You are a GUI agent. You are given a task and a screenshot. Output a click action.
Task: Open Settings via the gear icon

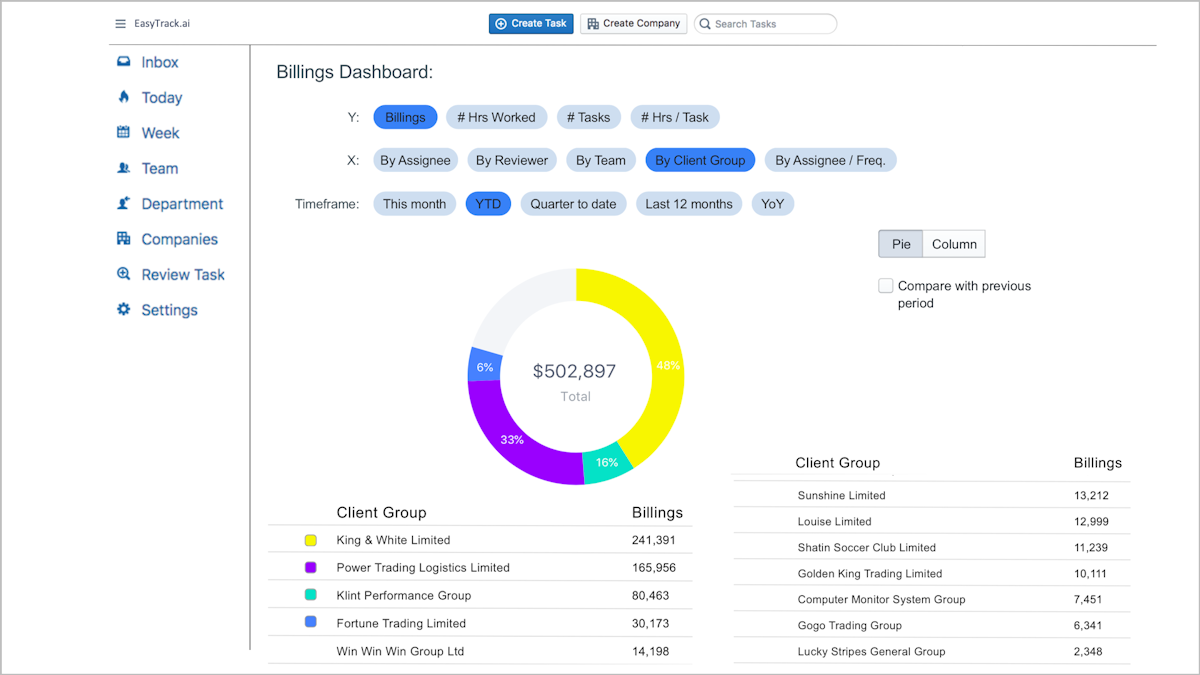(x=124, y=310)
